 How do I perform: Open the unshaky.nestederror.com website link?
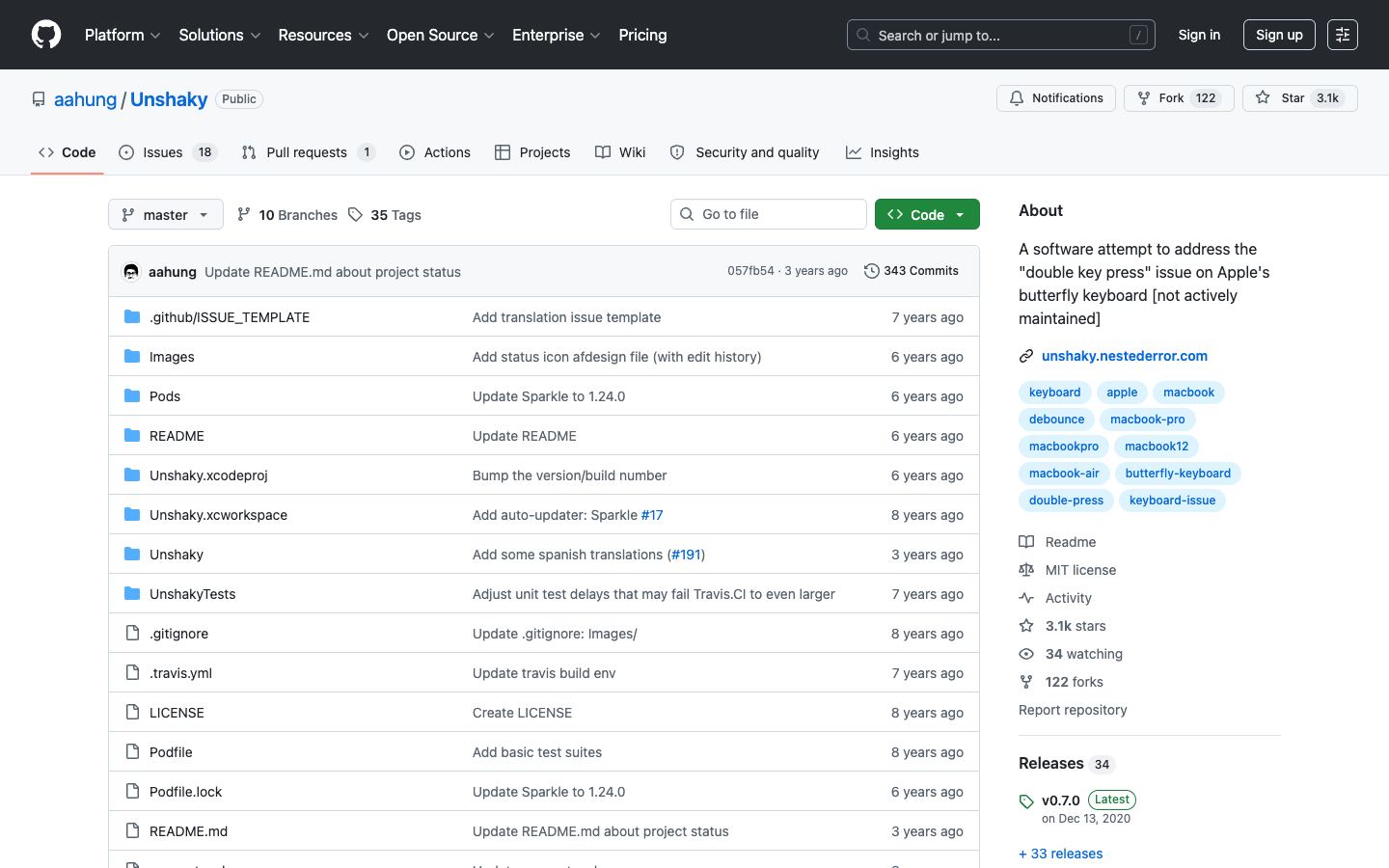pyautogui.click(x=1125, y=356)
